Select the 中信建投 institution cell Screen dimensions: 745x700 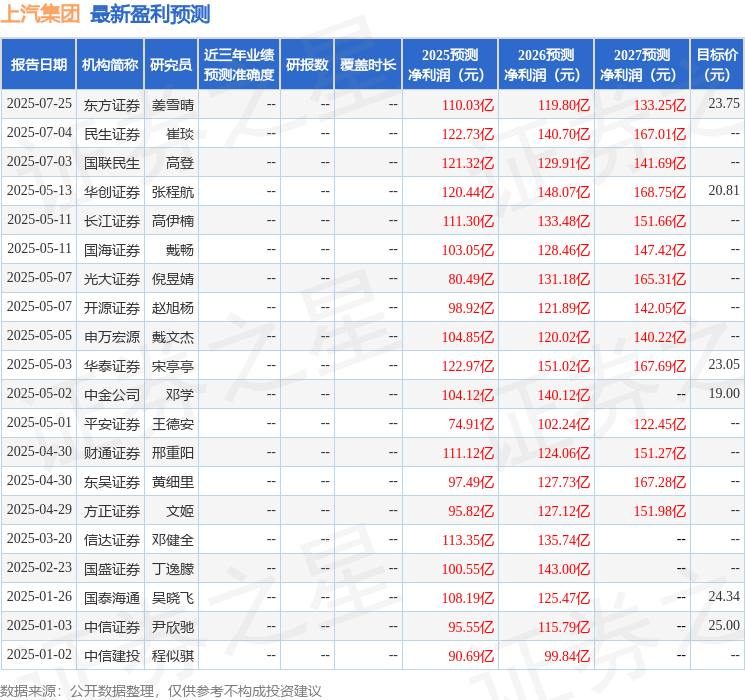point(112,656)
